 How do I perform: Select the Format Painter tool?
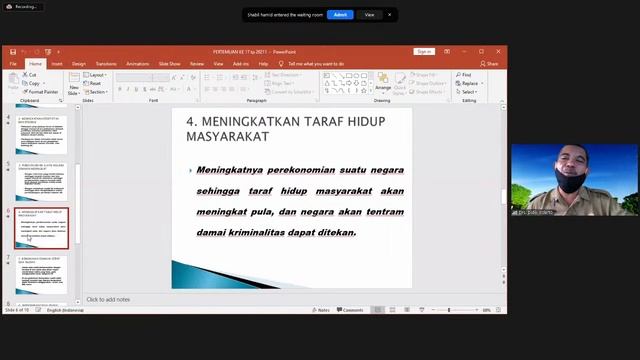pos(40,92)
